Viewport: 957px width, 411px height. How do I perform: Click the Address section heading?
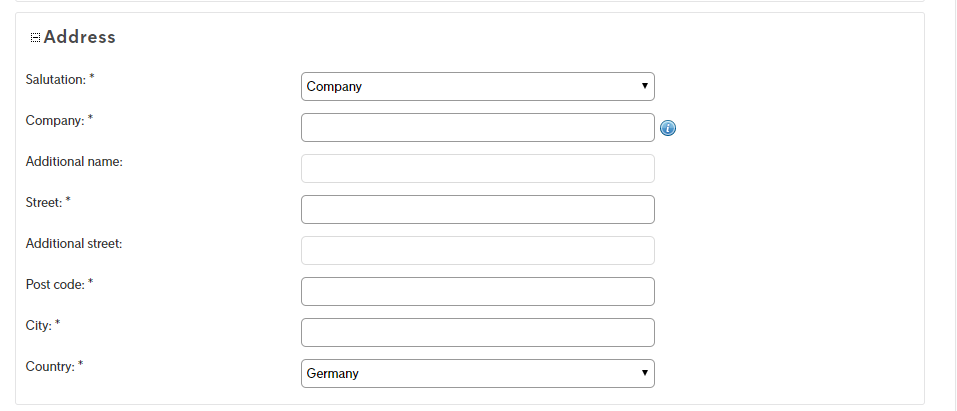(79, 37)
